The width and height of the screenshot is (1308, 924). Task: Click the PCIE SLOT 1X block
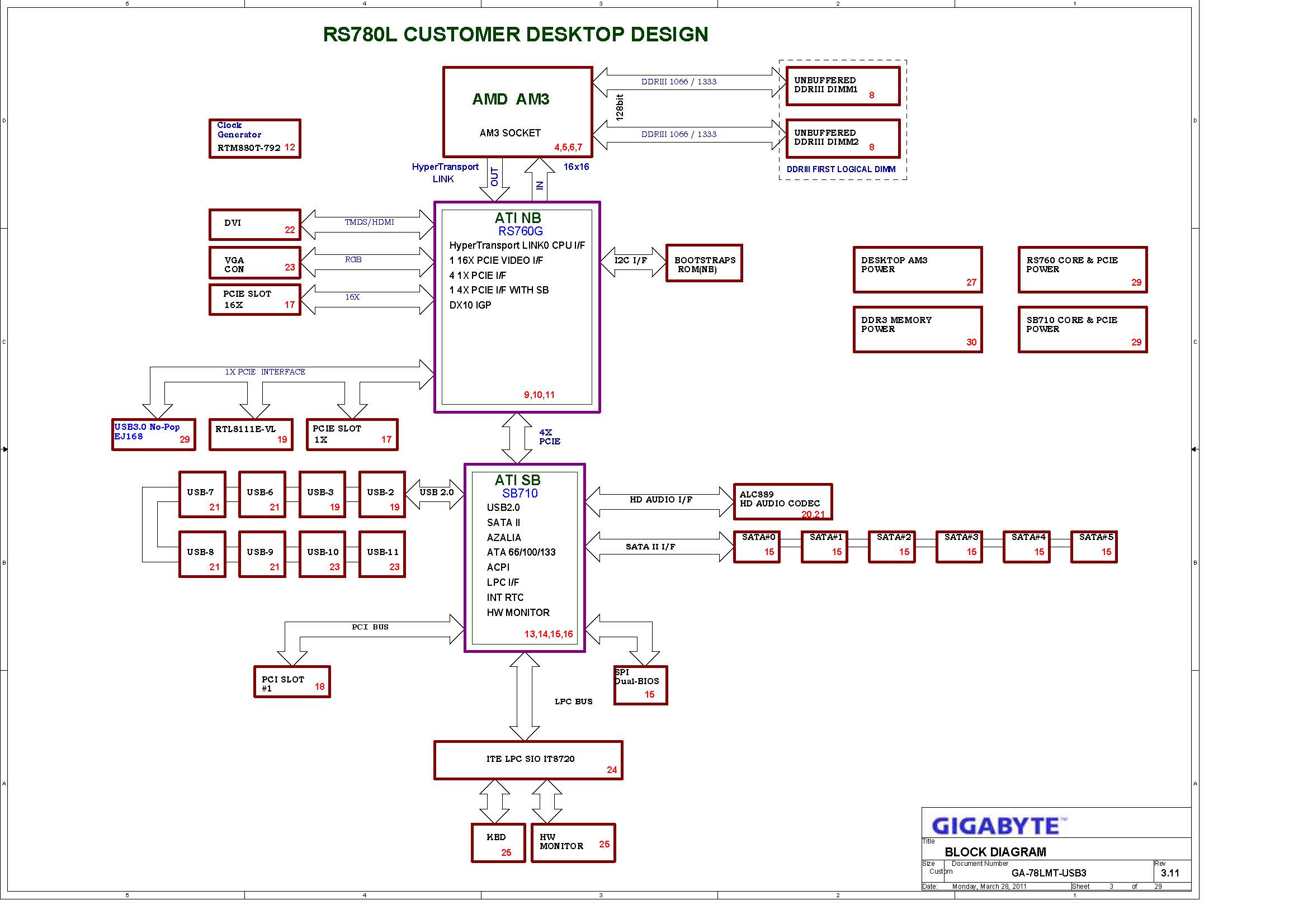(352, 434)
